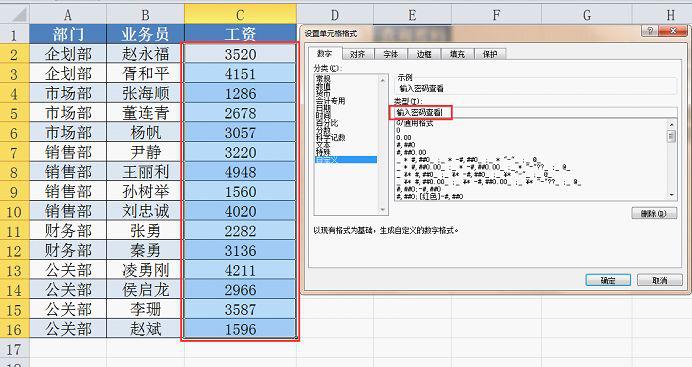692x367 pixels.
Task: Click the dialog help question mark button
Action: [x=650, y=31]
